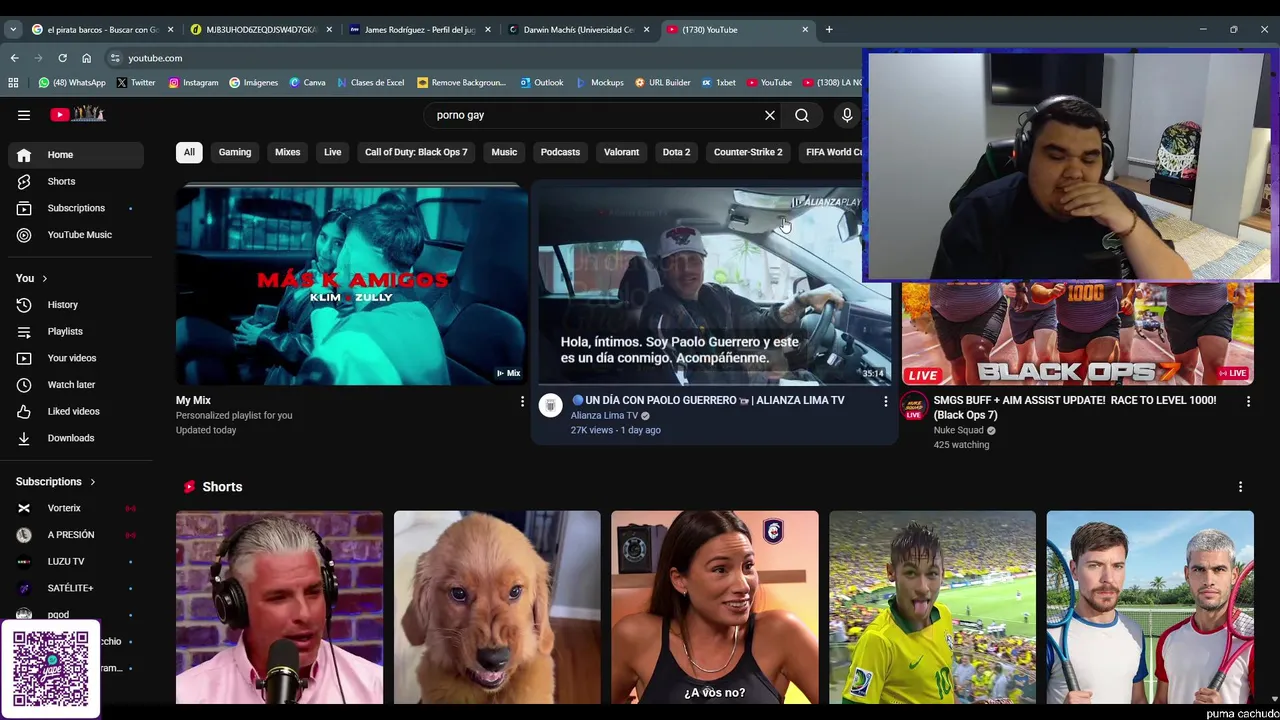The width and height of the screenshot is (1280, 720).
Task: Open Watch later in the sidebar
Action: 76,385
